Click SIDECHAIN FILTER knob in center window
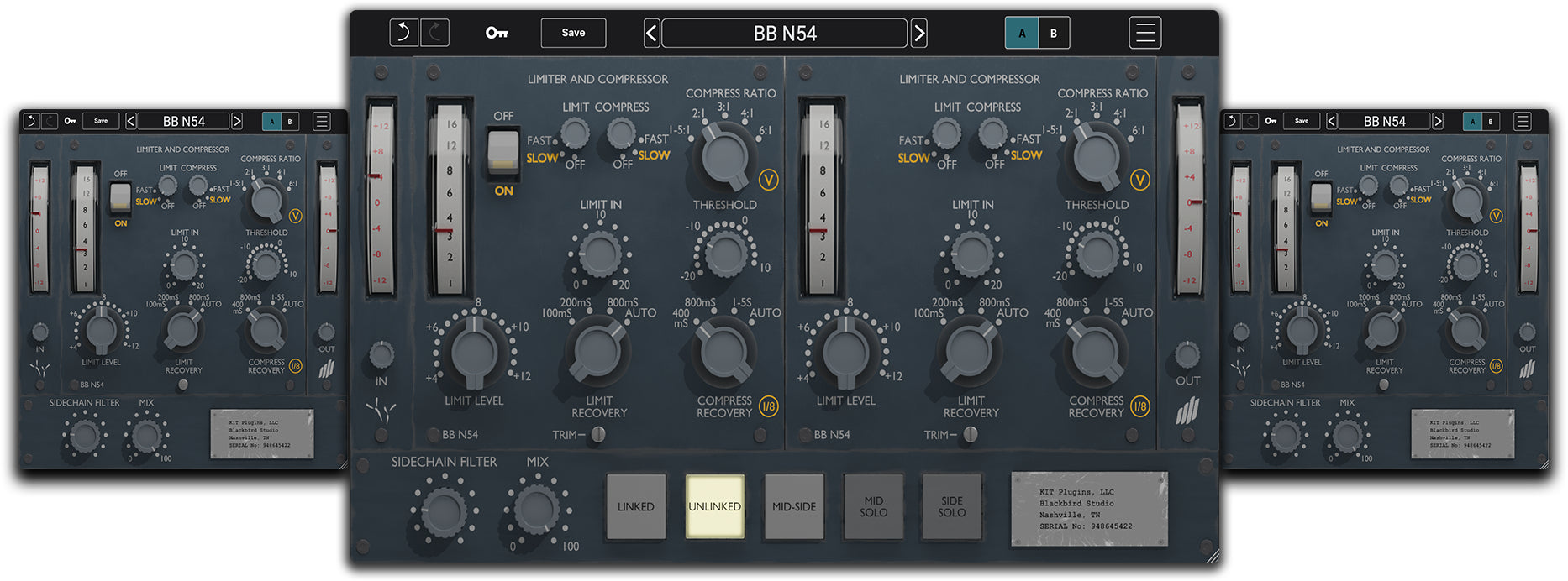 444,510
